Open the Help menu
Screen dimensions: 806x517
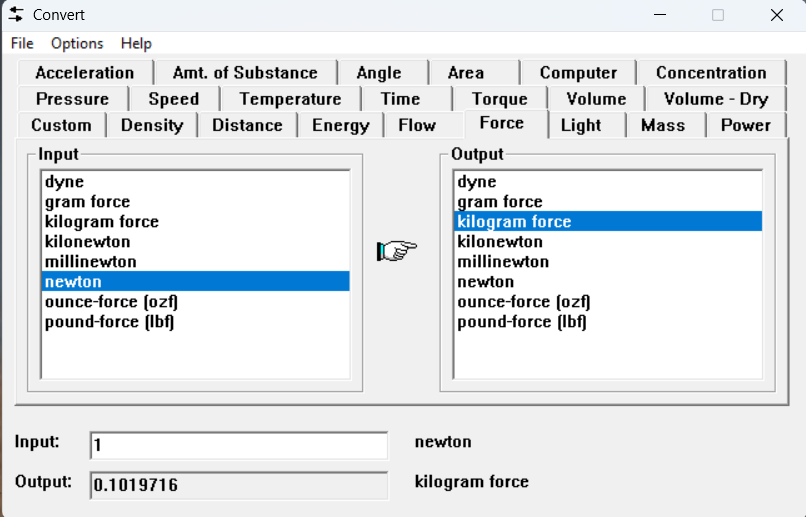pyautogui.click(x=136, y=43)
